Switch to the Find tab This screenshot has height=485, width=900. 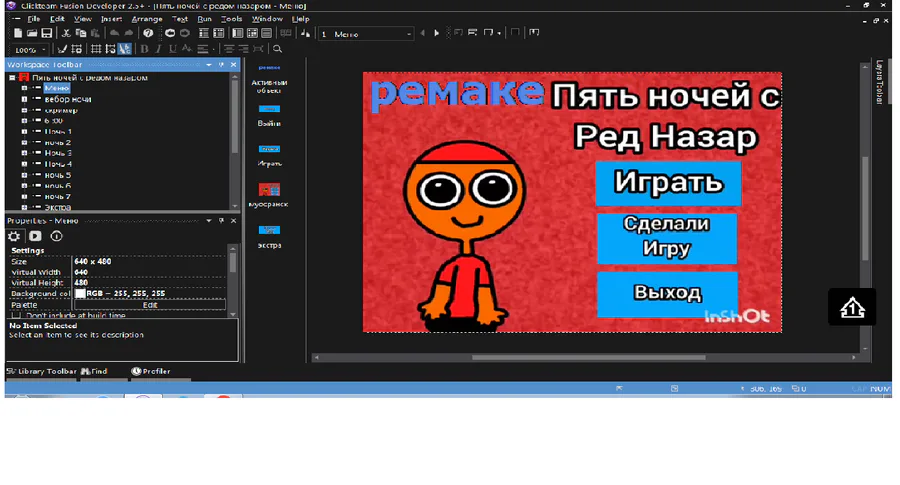coord(94,371)
